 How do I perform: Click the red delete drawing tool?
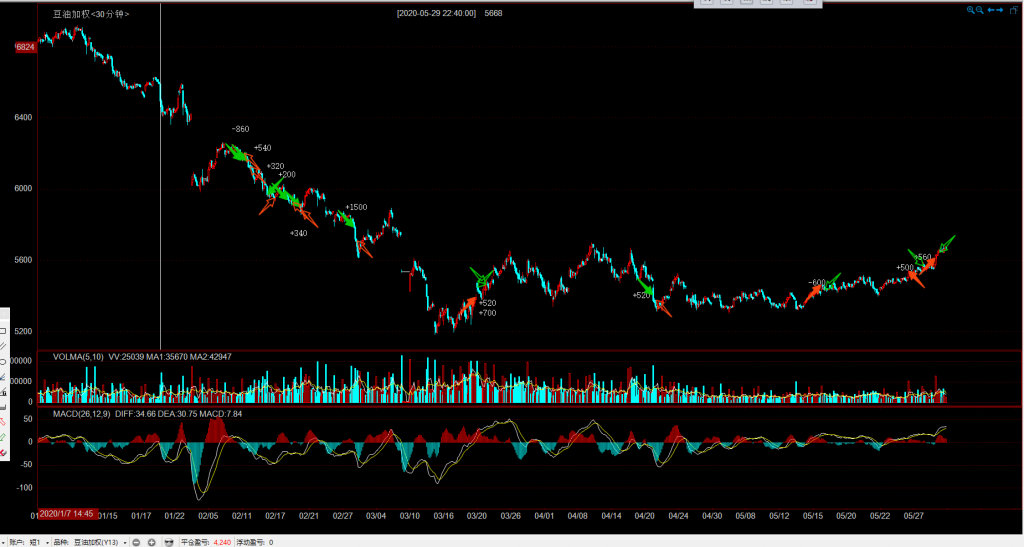(3, 453)
